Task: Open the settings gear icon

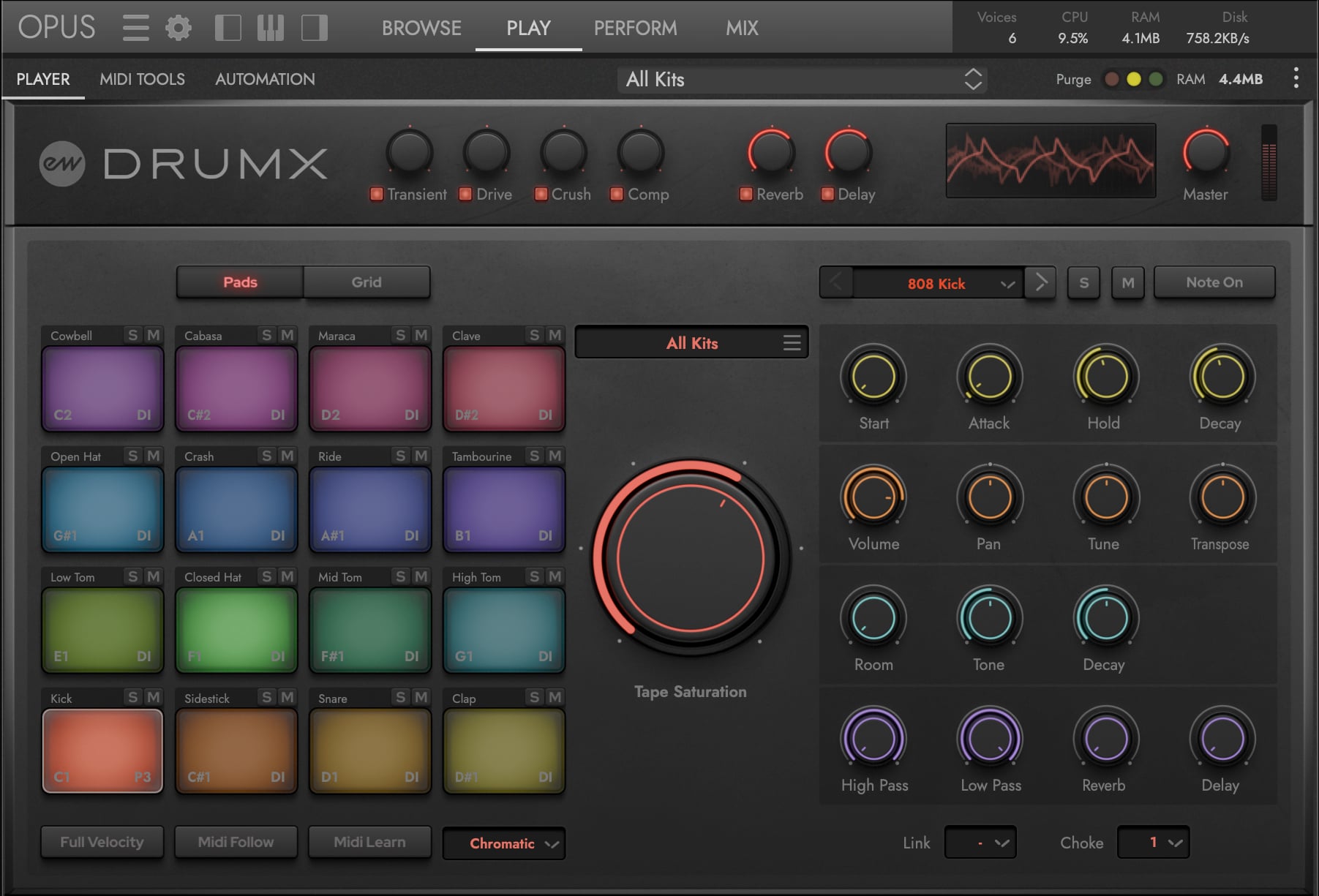Action: [x=178, y=28]
